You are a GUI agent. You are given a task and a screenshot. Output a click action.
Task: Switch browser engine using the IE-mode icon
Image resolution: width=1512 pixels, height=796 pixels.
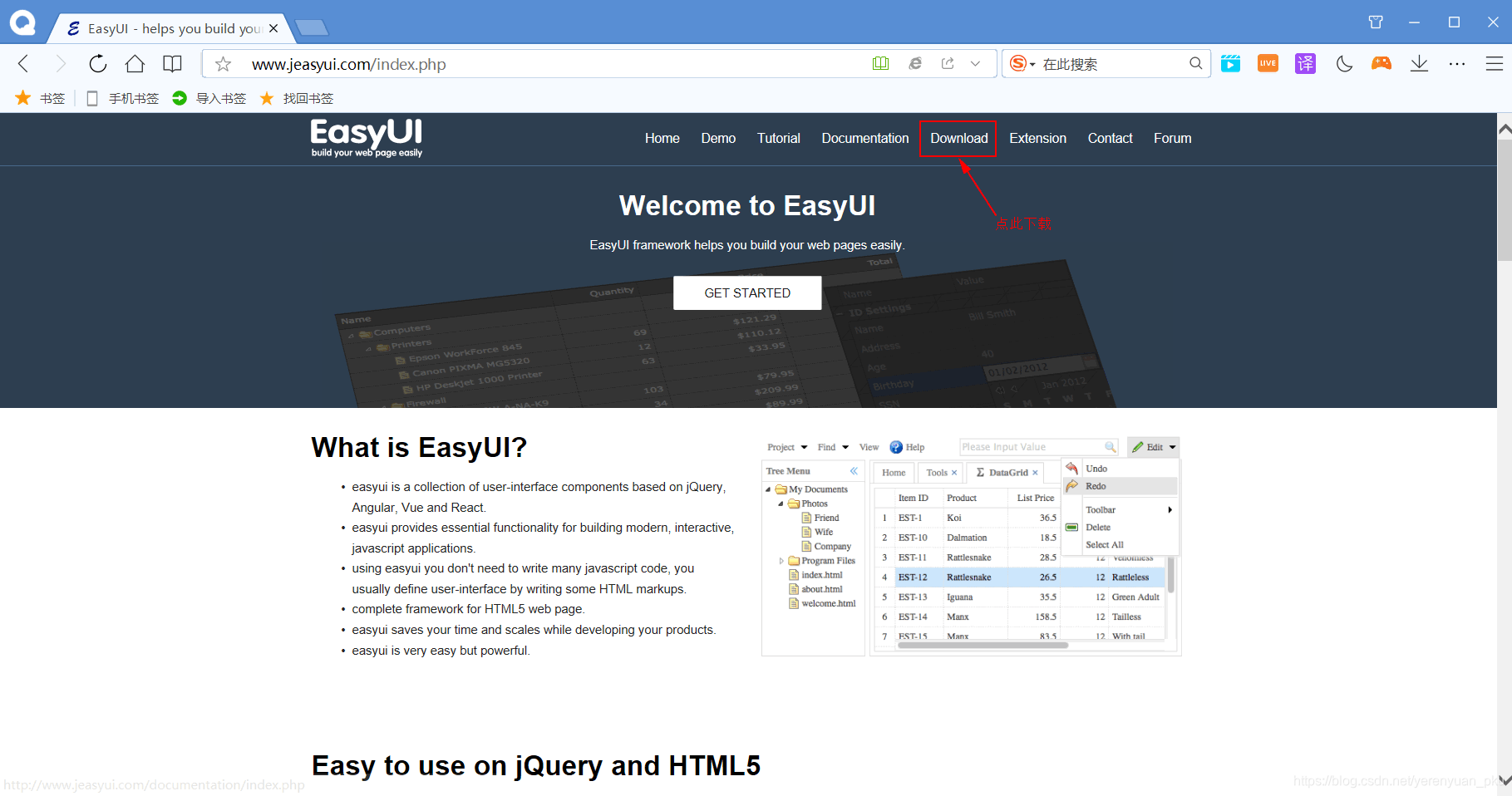pyautogui.click(x=915, y=63)
